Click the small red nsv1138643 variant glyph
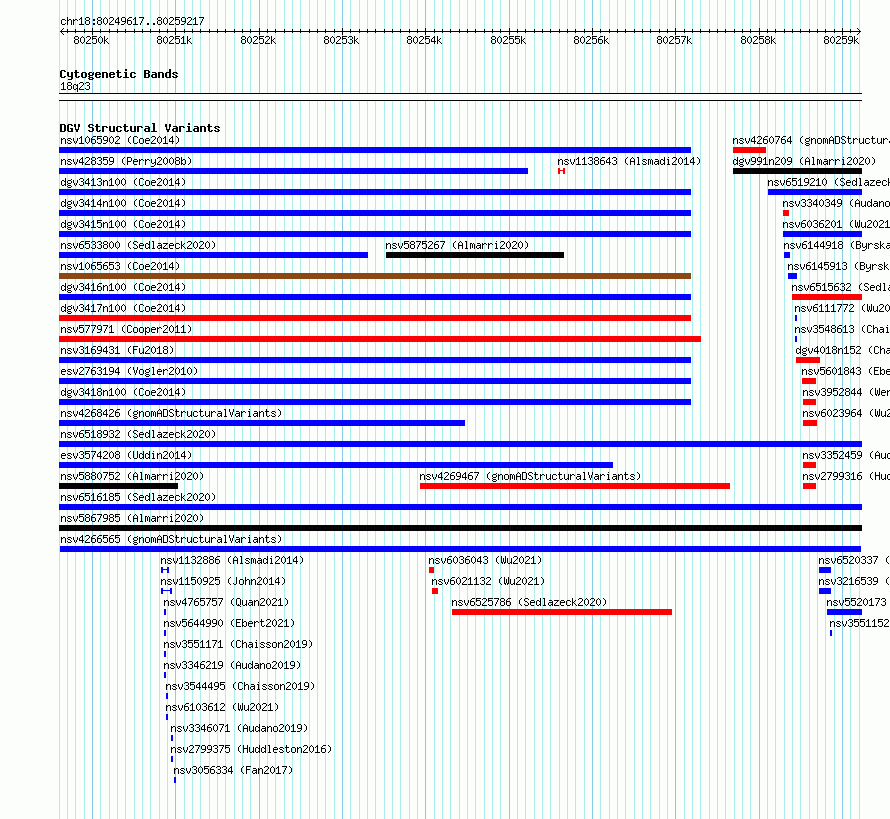890x819 pixels. coord(561,171)
